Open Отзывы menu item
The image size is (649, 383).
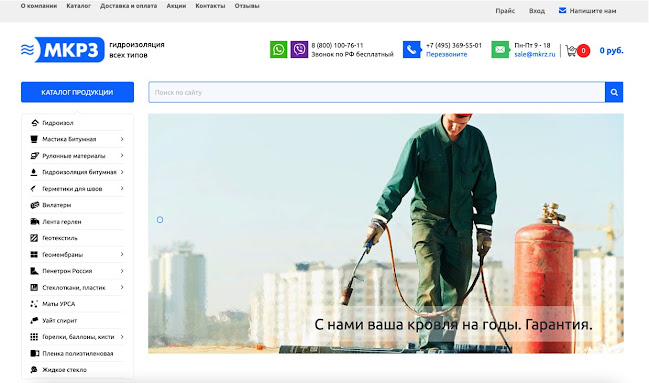[x=247, y=6]
